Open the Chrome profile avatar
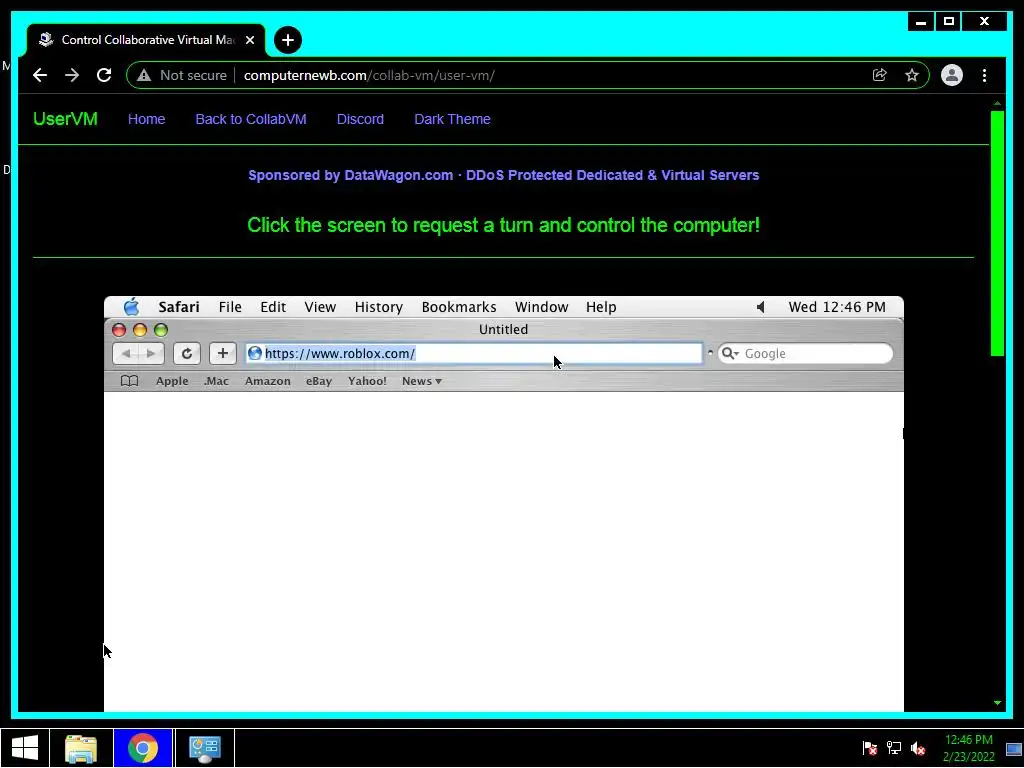1024x768 pixels. [x=952, y=75]
